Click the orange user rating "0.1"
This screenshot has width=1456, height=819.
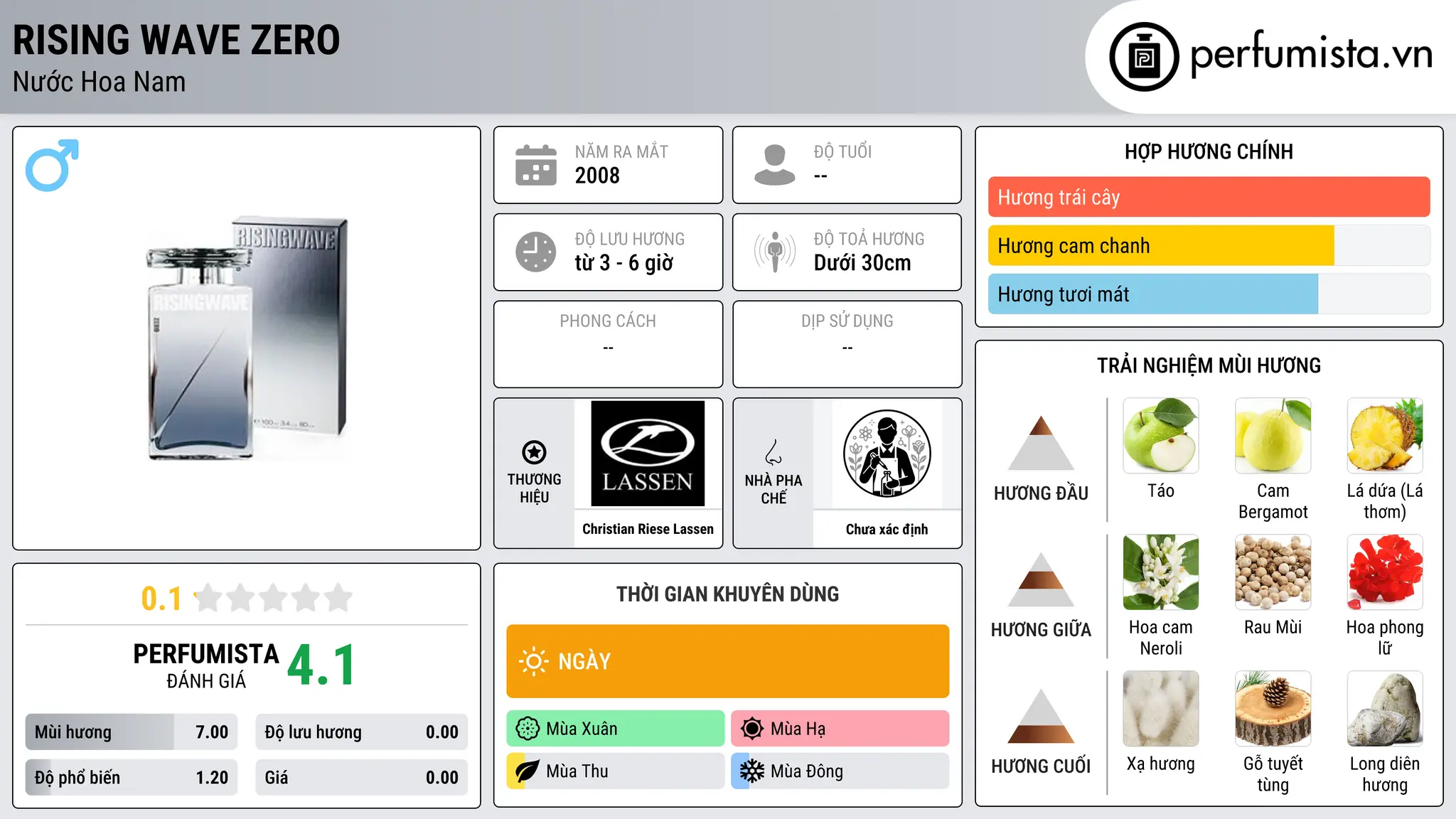[x=161, y=599]
